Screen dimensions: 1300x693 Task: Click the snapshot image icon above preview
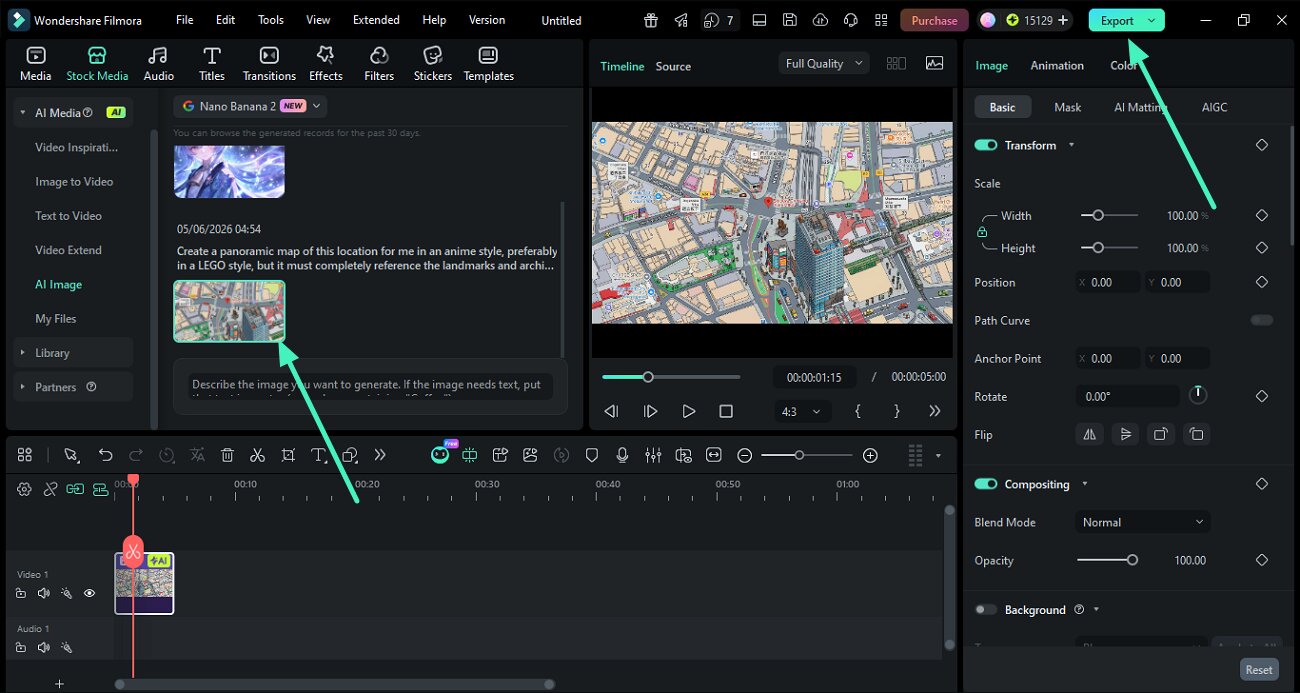(934, 63)
